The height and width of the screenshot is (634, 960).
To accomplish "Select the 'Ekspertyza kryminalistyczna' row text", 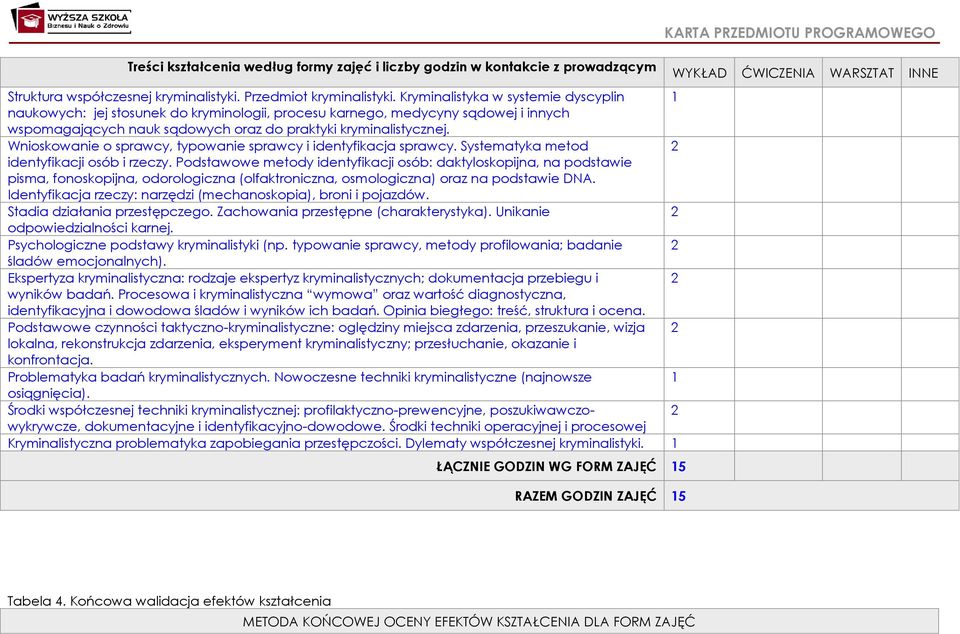I will pos(326,294).
